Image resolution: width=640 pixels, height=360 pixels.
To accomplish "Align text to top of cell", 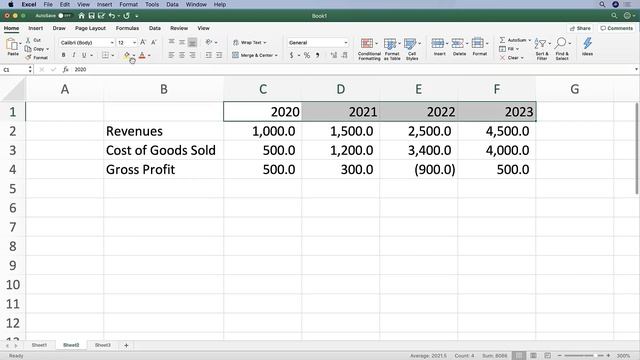I will coord(171,42).
